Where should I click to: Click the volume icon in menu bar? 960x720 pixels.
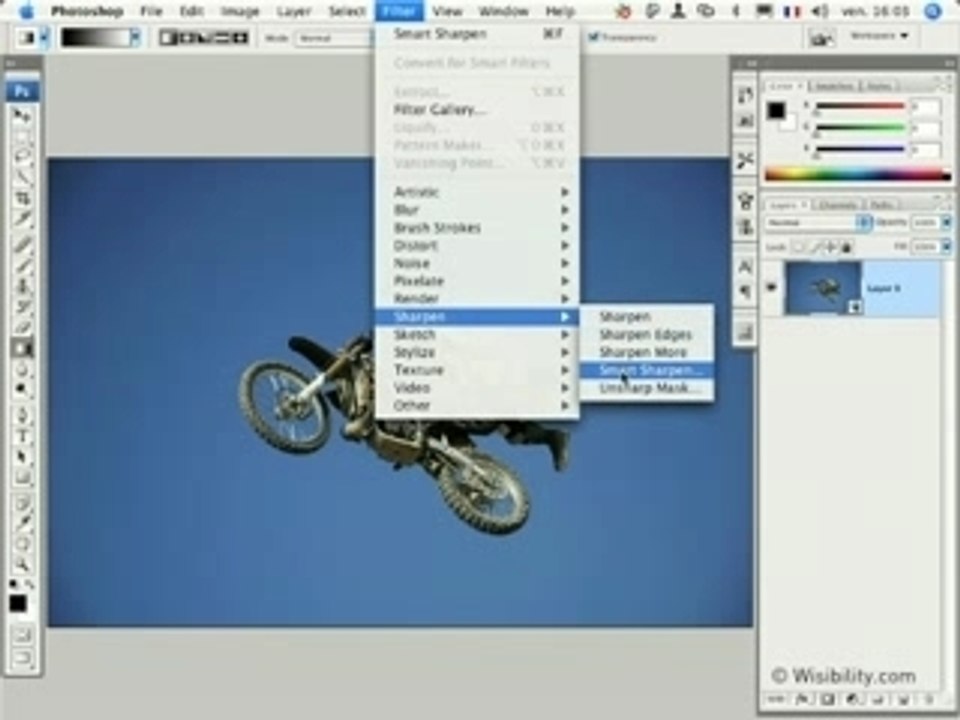[x=820, y=11]
